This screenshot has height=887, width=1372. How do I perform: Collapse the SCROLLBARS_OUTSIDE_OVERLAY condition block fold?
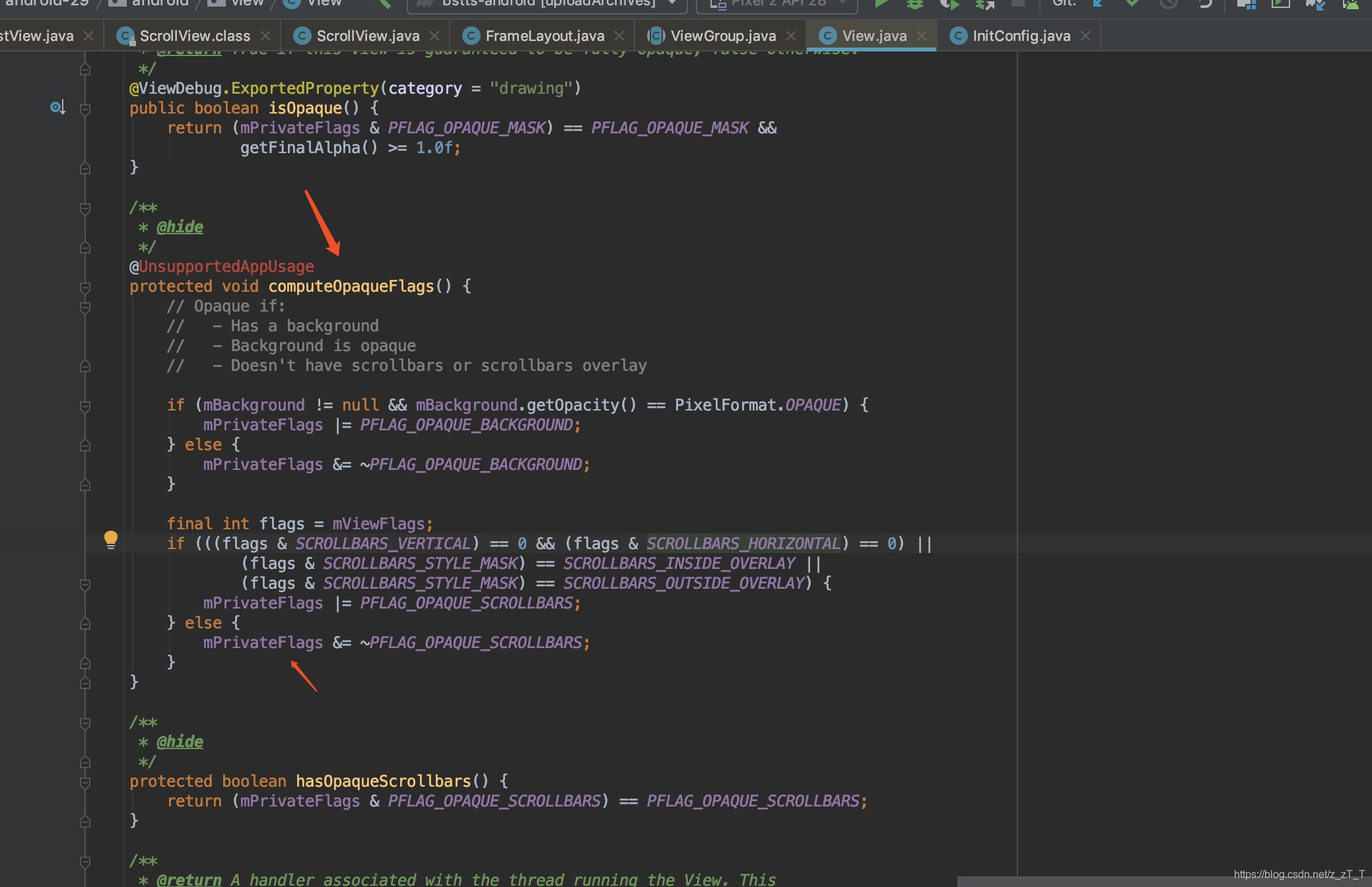[x=85, y=585]
